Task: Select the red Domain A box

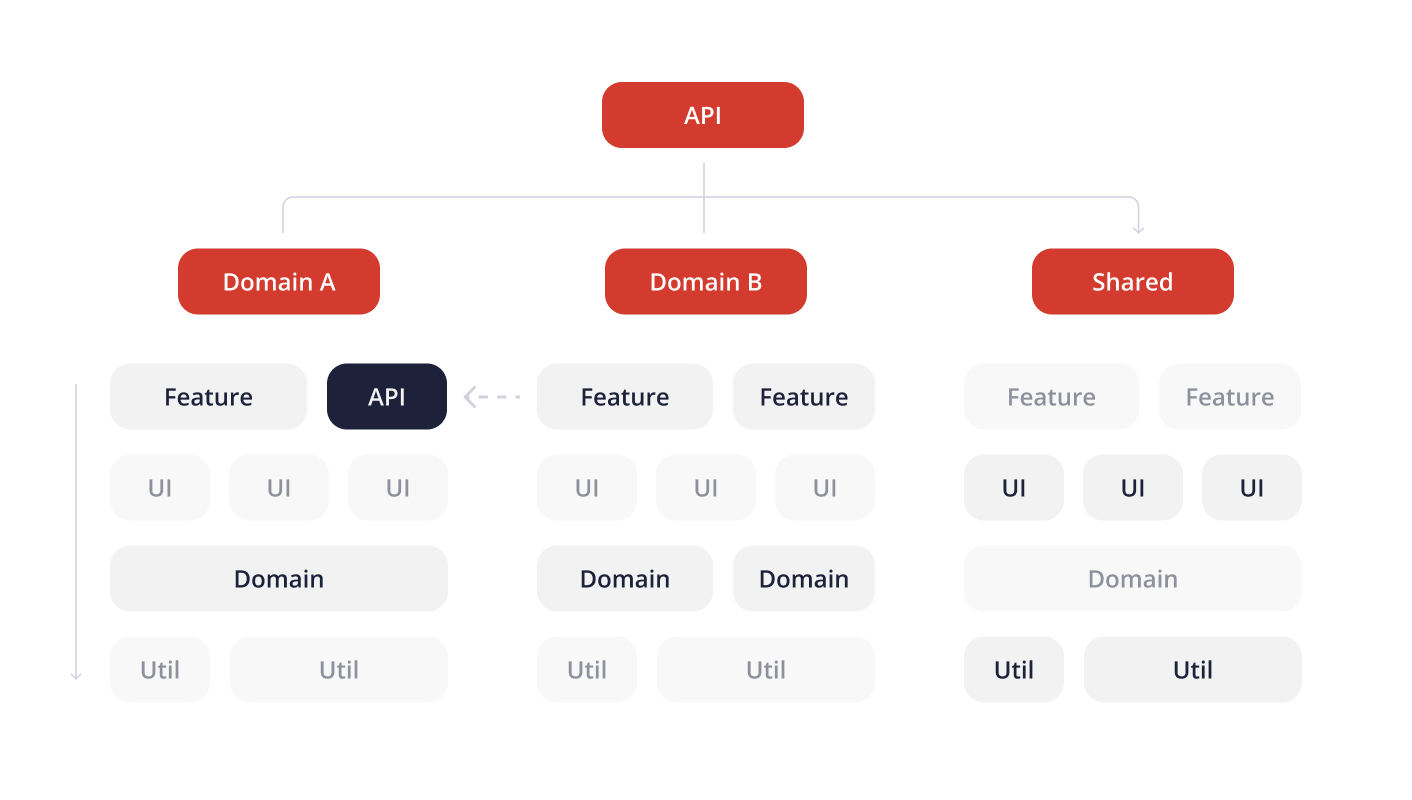Action: click(279, 281)
